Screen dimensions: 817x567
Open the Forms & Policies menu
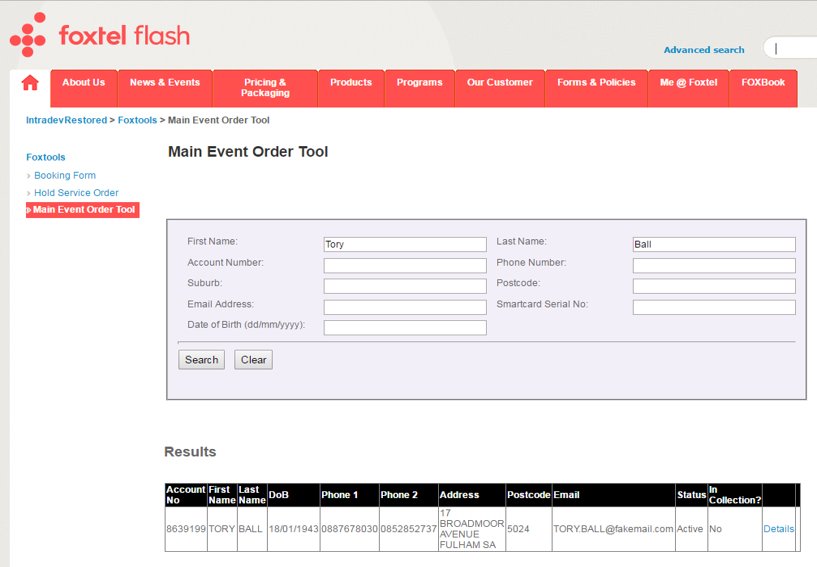(596, 88)
